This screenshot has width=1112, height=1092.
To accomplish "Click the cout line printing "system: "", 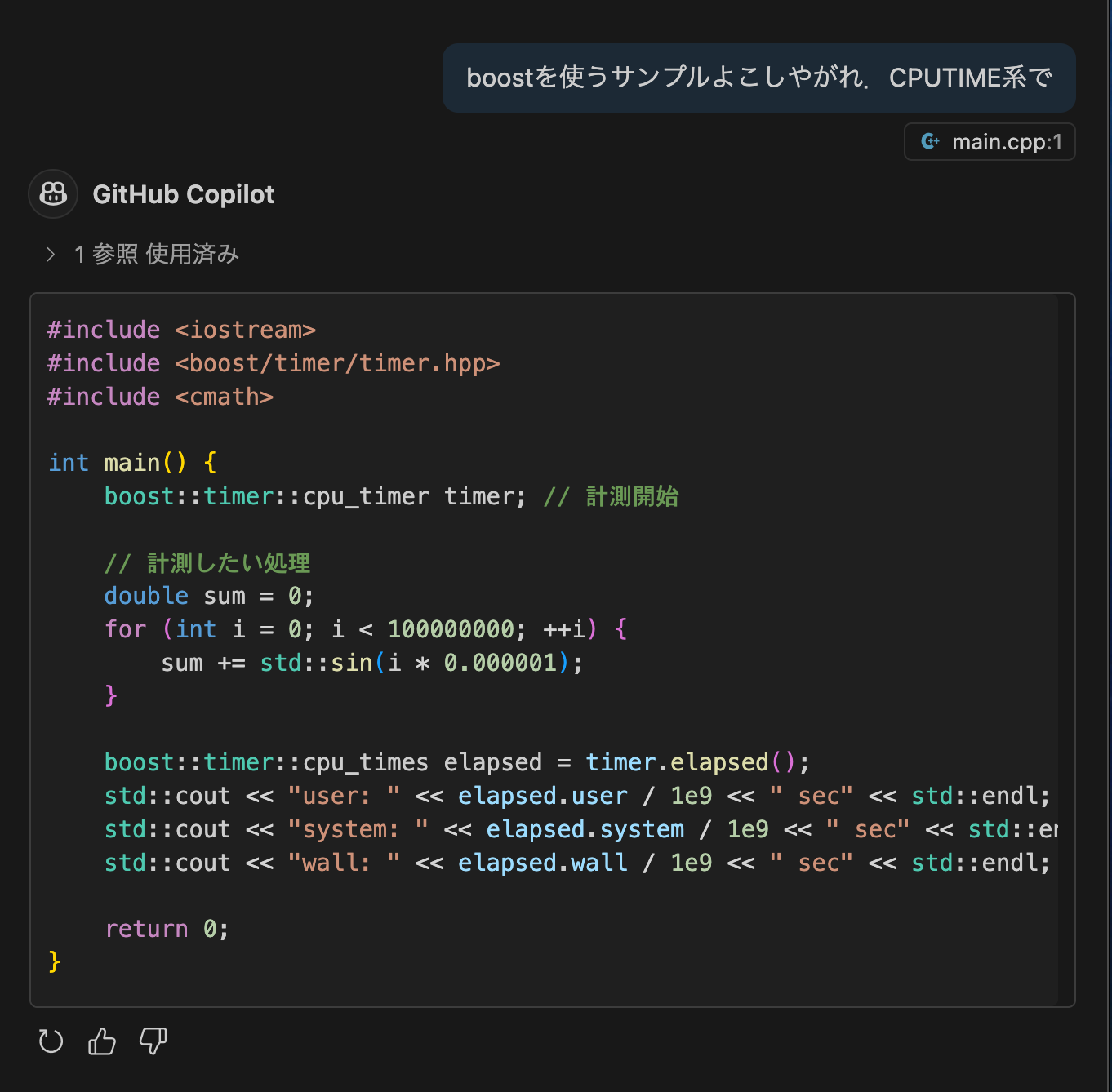I will coord(581,829).
